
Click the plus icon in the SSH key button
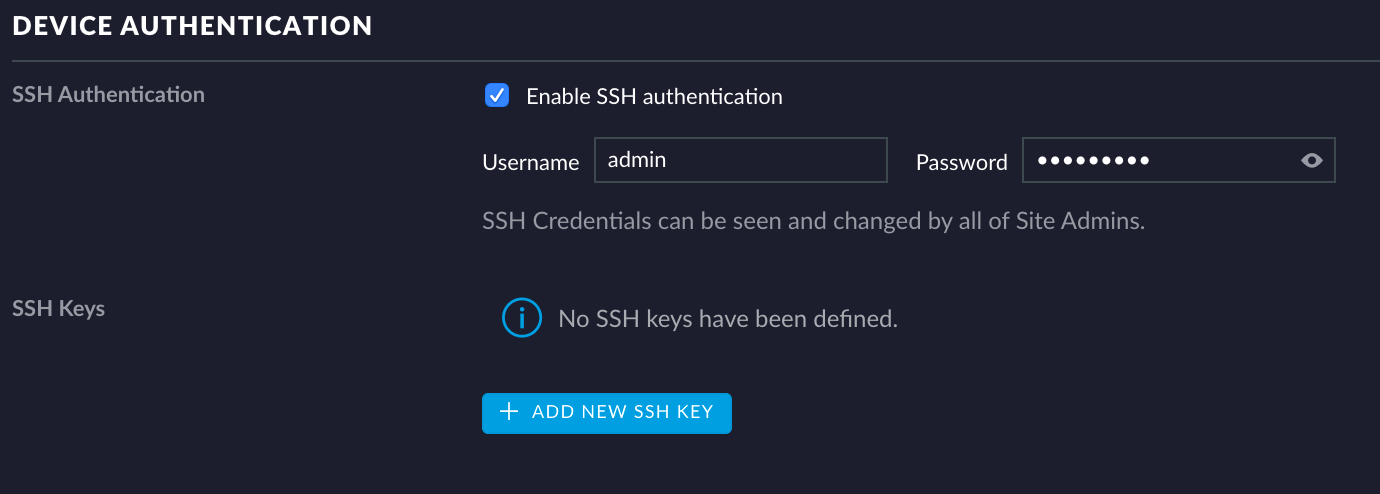(509, 412)
